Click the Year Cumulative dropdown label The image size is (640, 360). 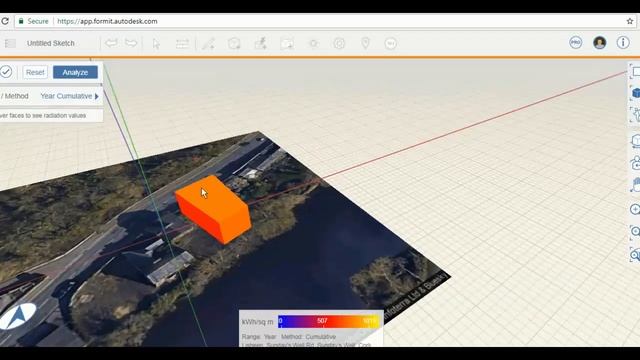tap(66, 96)
